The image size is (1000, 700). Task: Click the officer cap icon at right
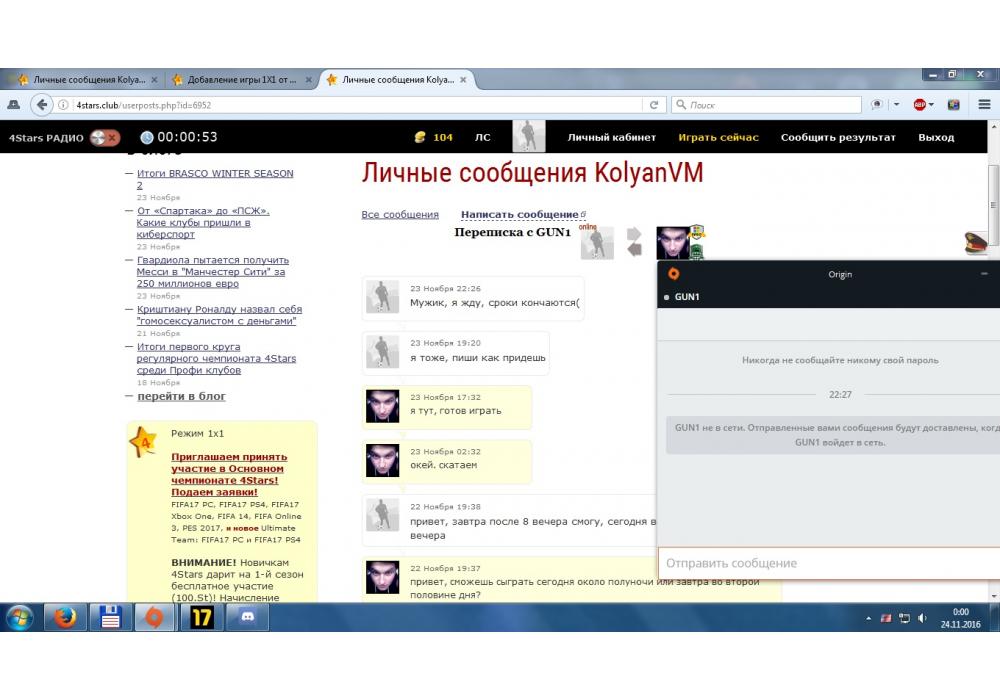tap(976, 241)
